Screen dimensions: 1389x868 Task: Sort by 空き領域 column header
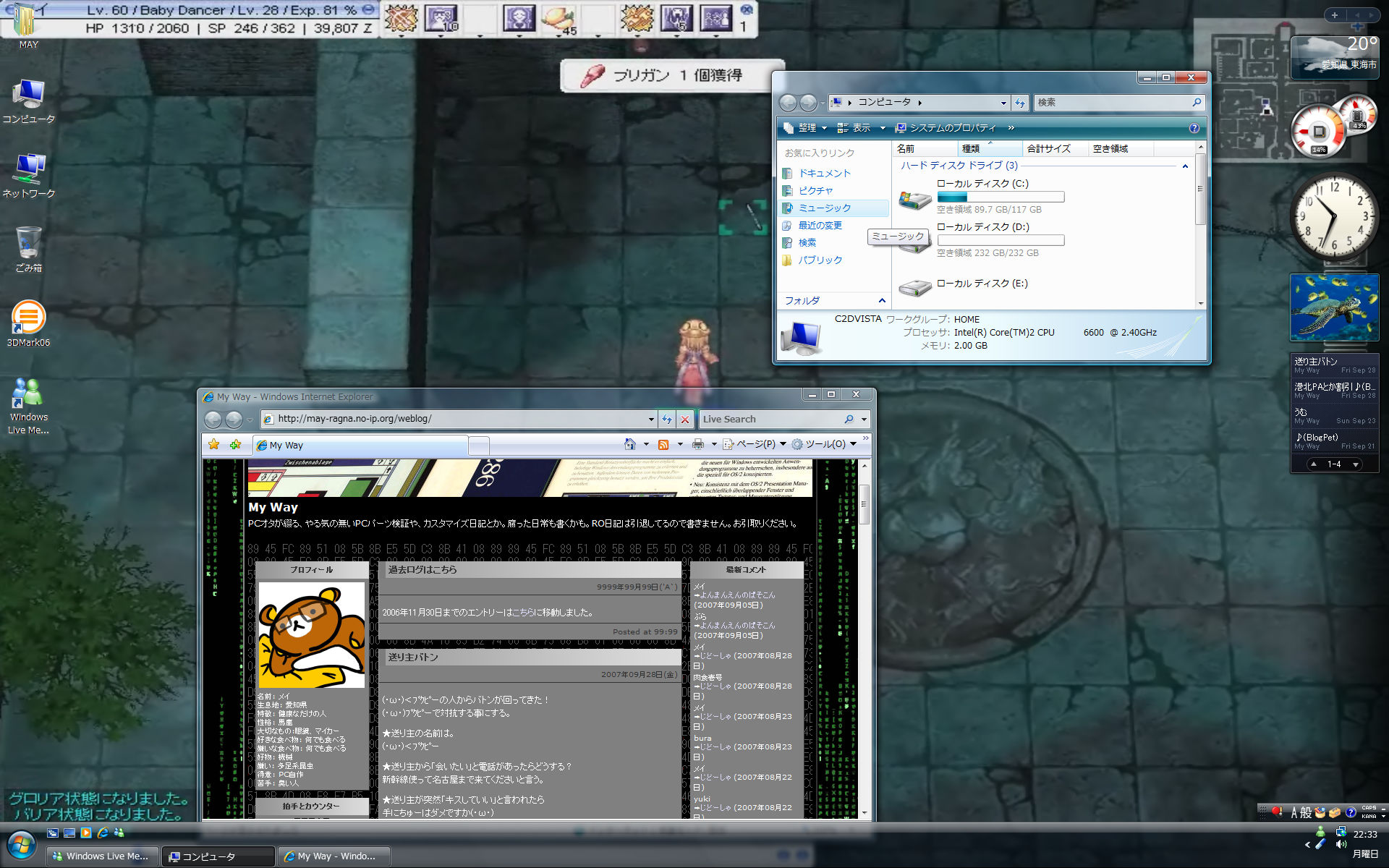point(1121,148)
